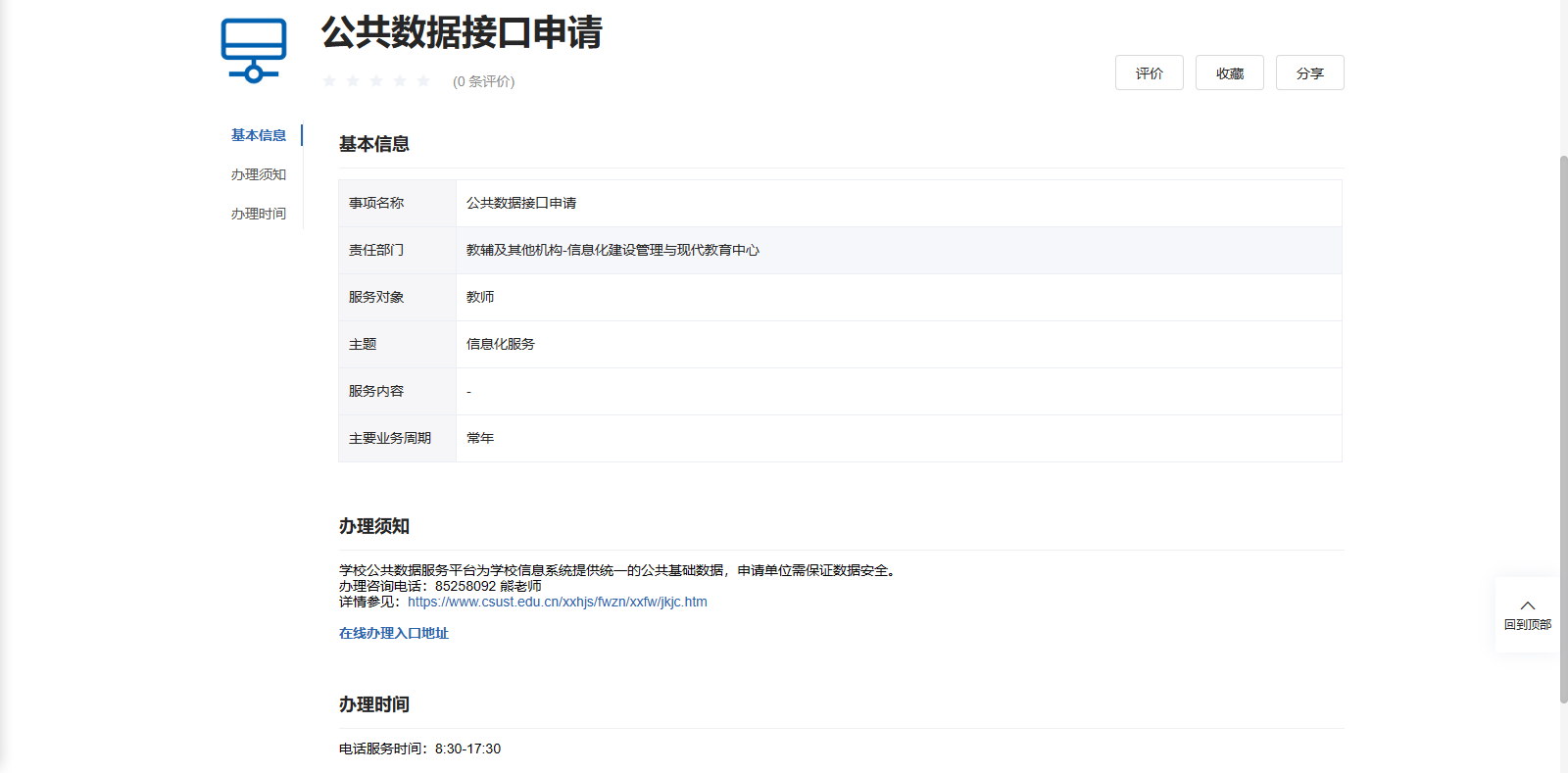Viewport: 1568px width, 773px height.
Task: Click the page's vertical scrollbar
Action: tap(1563, 429)
